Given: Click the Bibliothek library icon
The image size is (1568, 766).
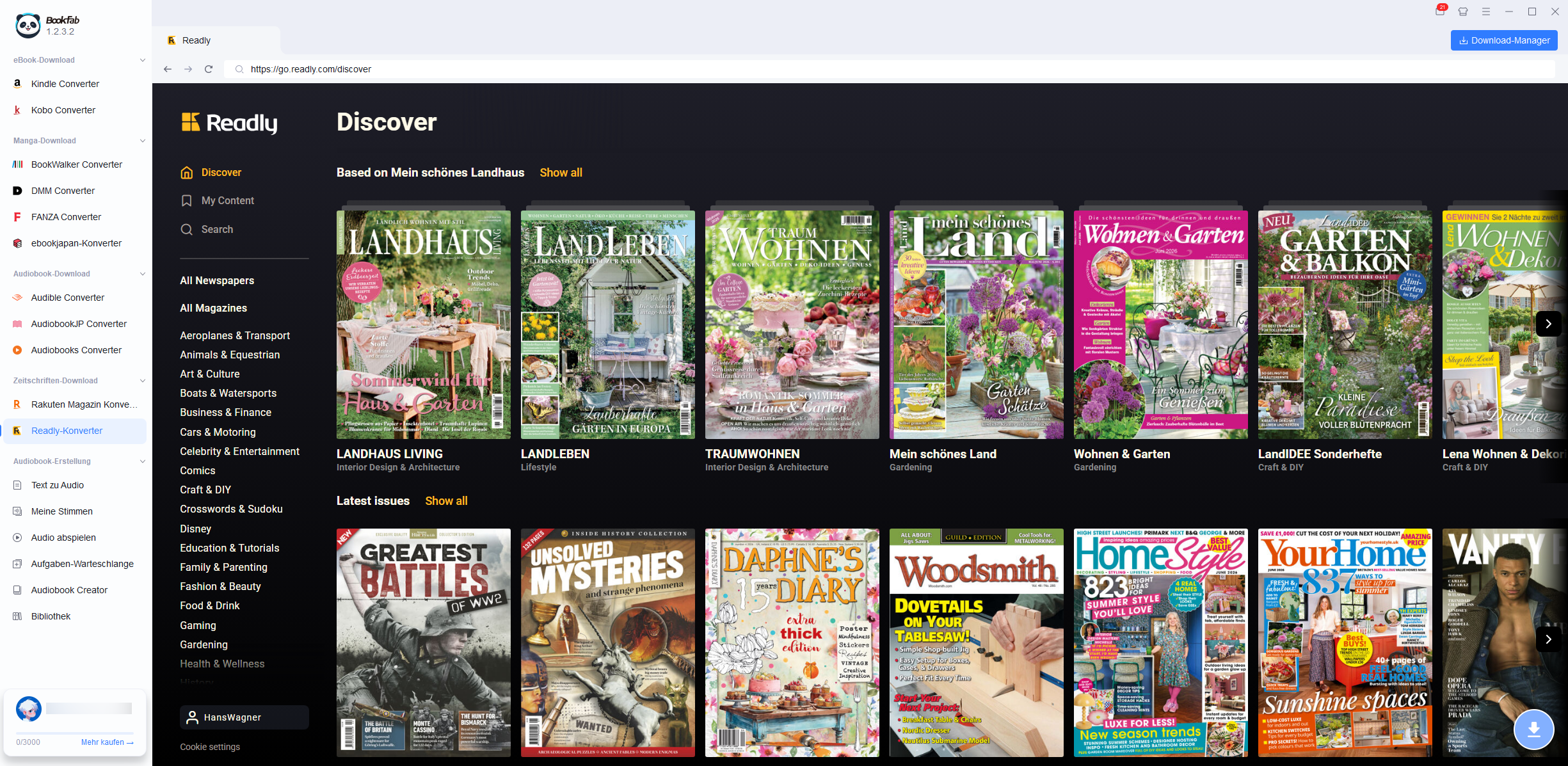Looking at the screenshot, I should tap(17, 616).
